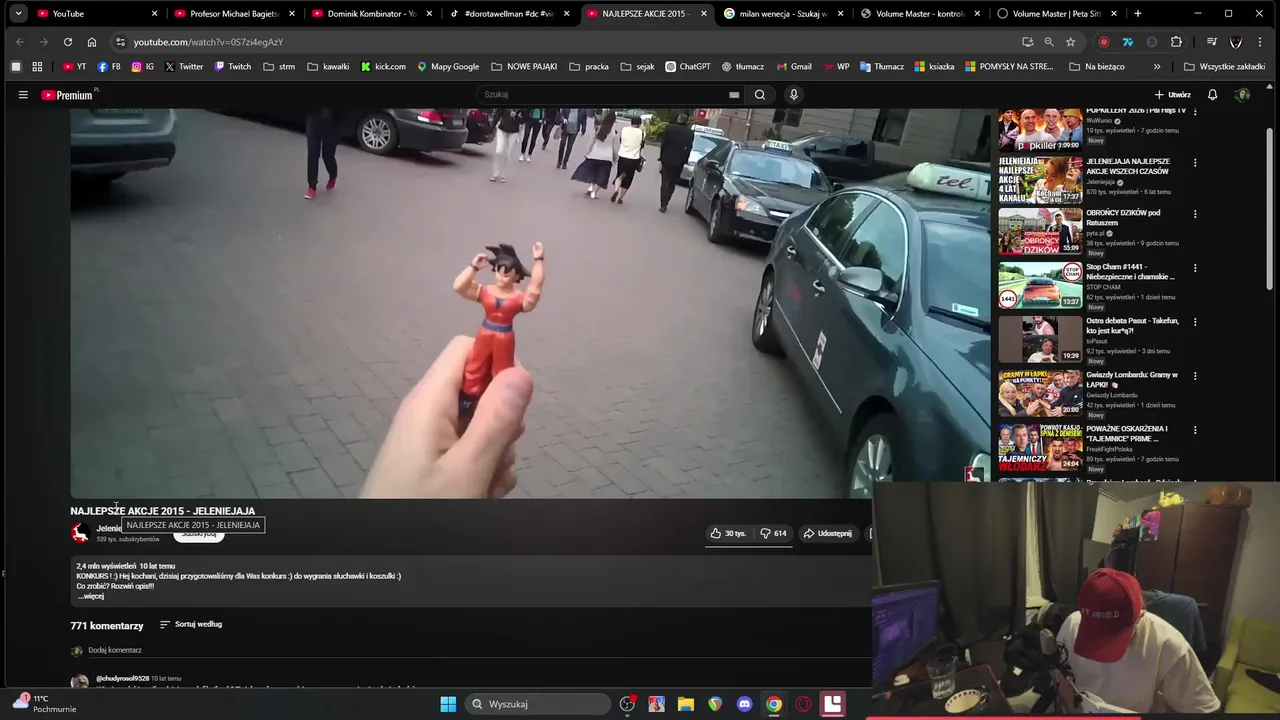This screenshot has width=1280, height=720.
Task: Dislike the video with thumbs down
Action: point(773,533)
